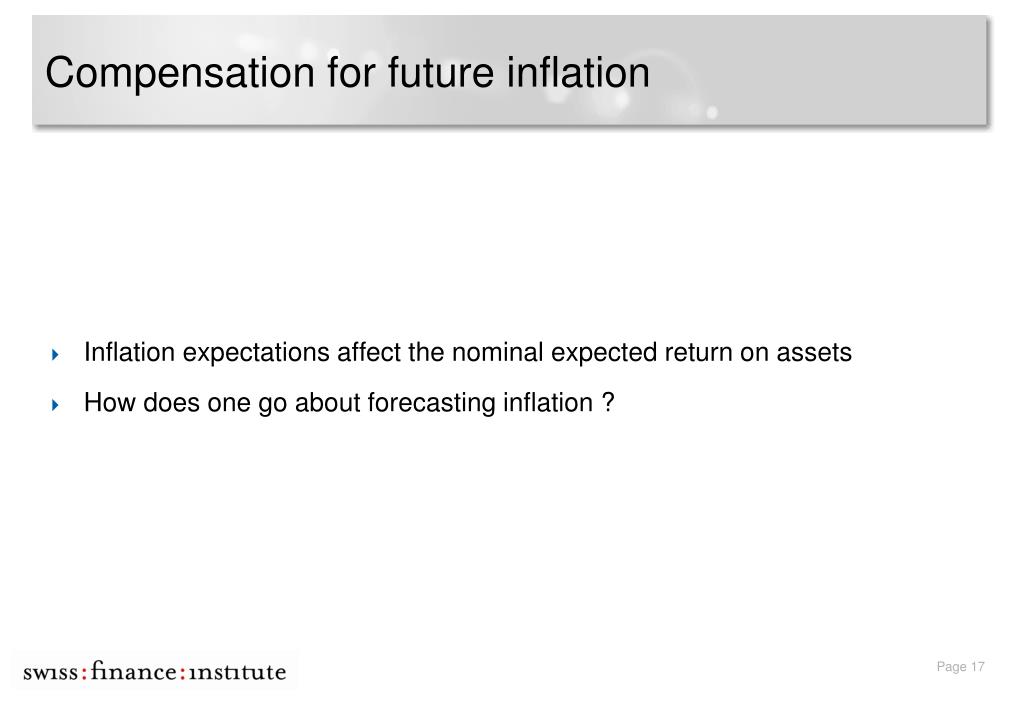This screenshot has width=1023, height=708.
Task: Click the 'Page 17' page number
Action: [x=960, y=666]
